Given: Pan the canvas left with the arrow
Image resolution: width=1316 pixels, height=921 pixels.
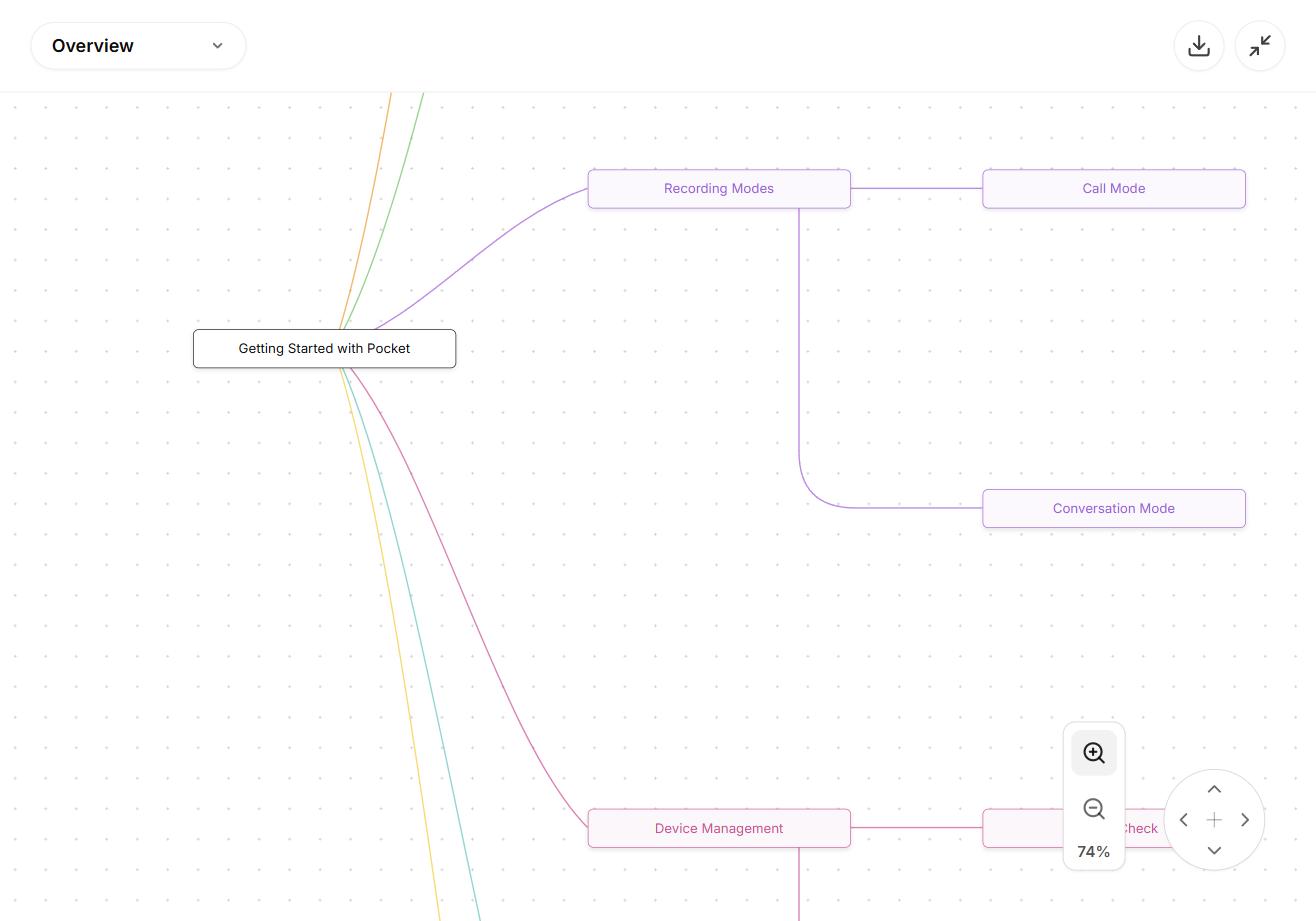Looking at the screenshot, I should [1184, 820].
